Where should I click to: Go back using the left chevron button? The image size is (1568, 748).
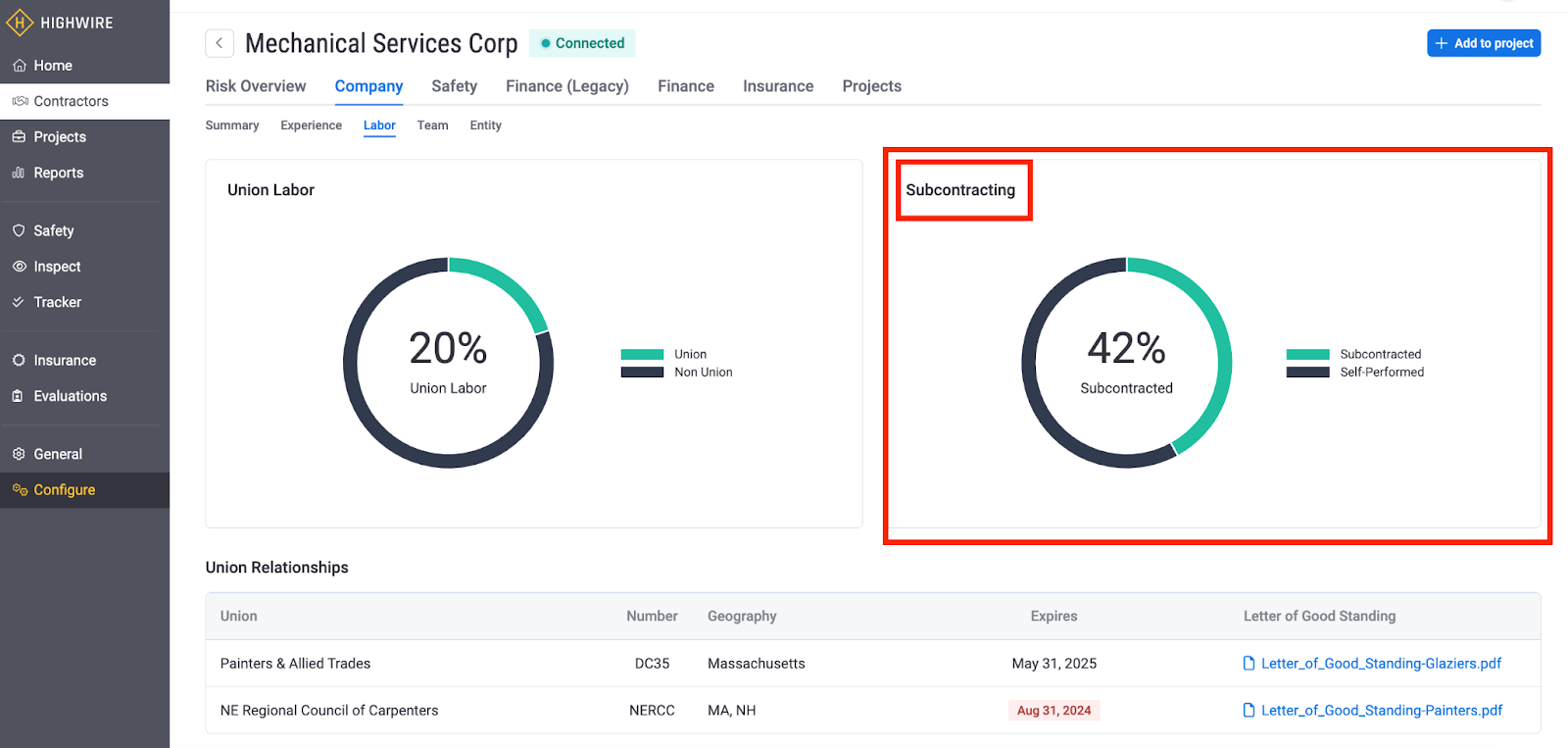tap(220, 43)
